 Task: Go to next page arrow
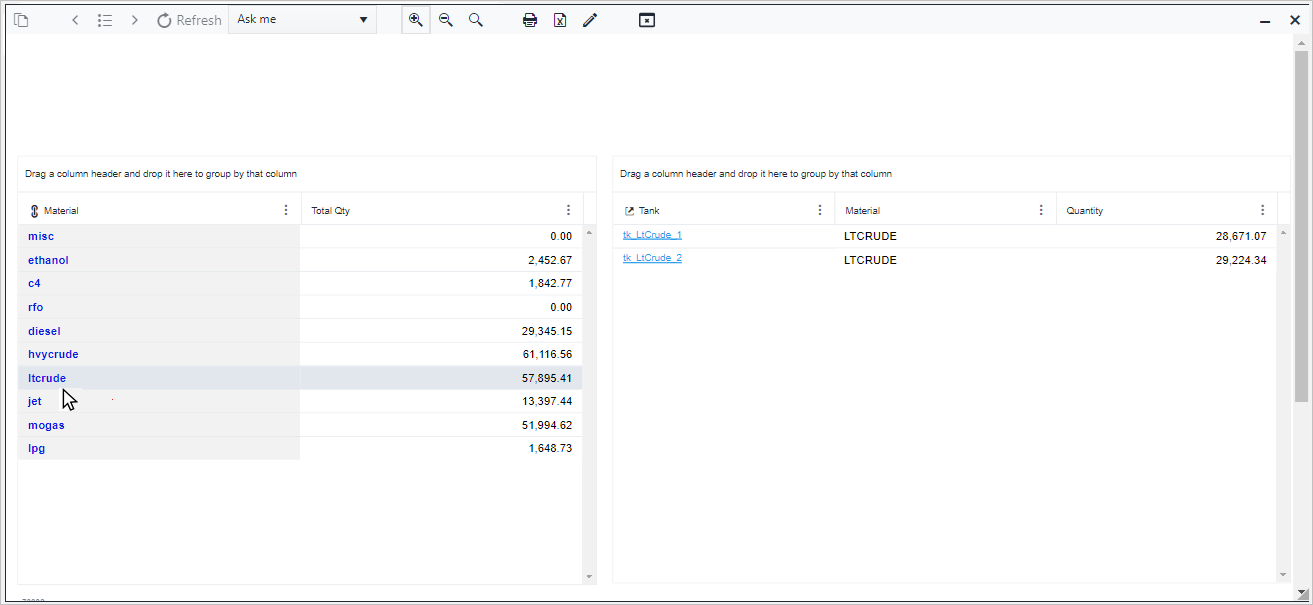(135, 20)
